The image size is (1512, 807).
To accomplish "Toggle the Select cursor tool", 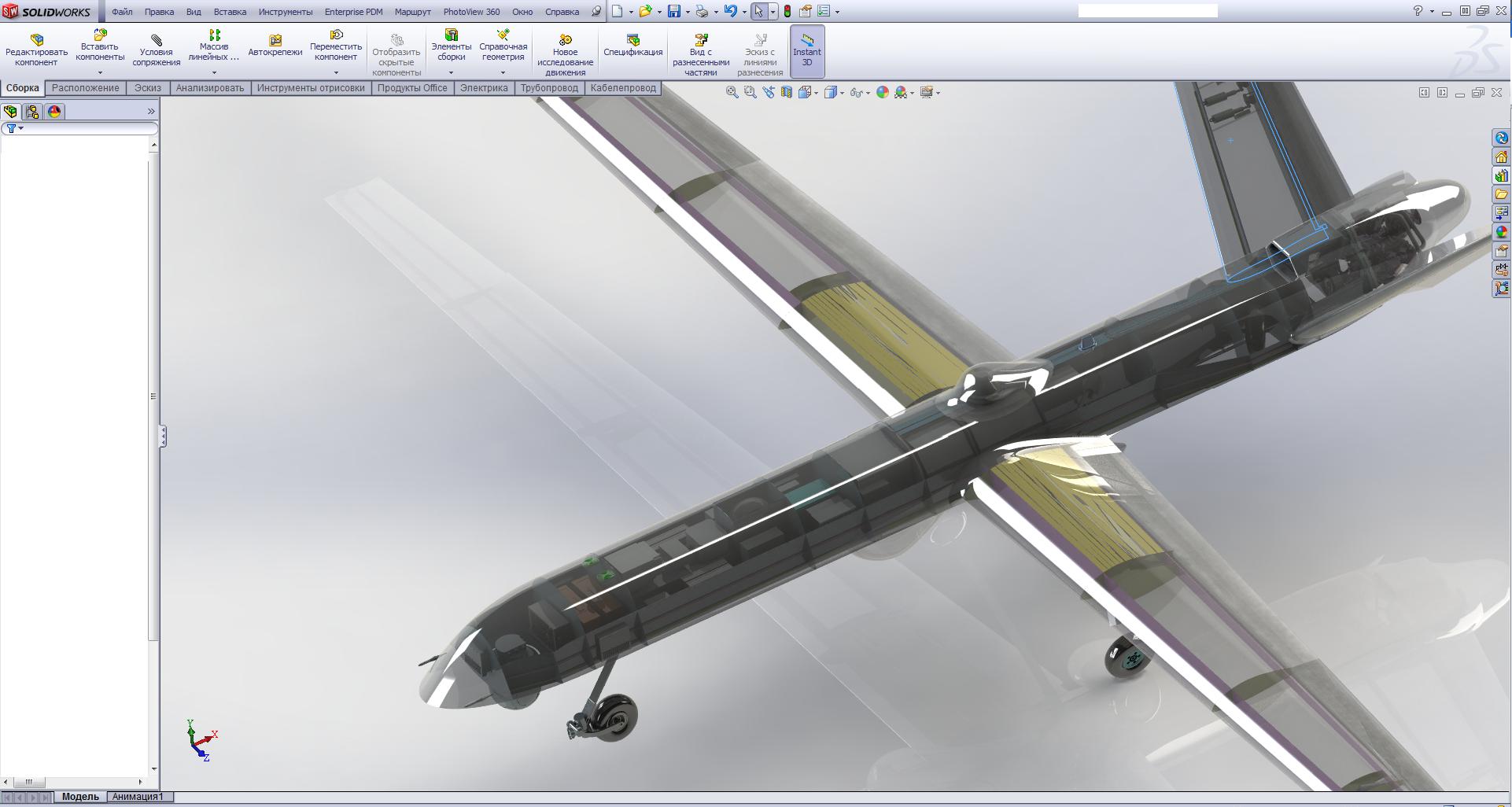I will [x=758, y=11].
